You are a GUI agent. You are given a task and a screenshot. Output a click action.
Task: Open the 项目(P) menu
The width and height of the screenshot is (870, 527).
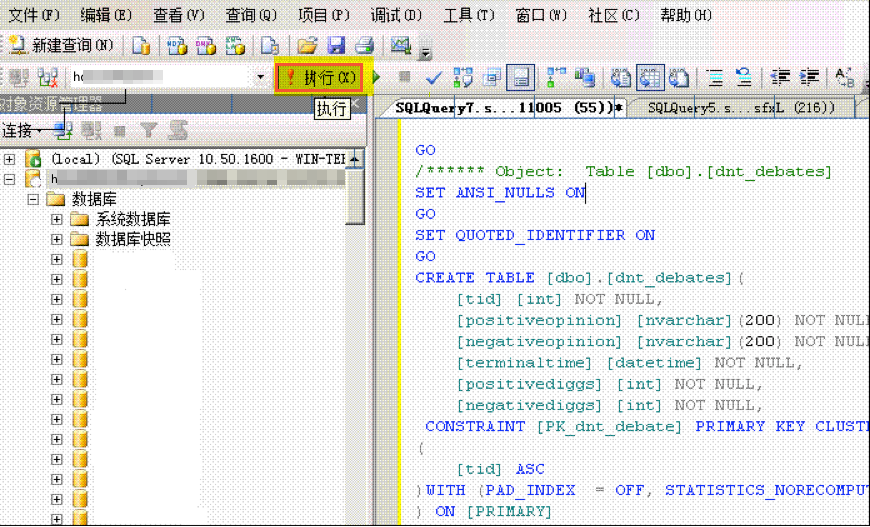(x=323, y=15)
